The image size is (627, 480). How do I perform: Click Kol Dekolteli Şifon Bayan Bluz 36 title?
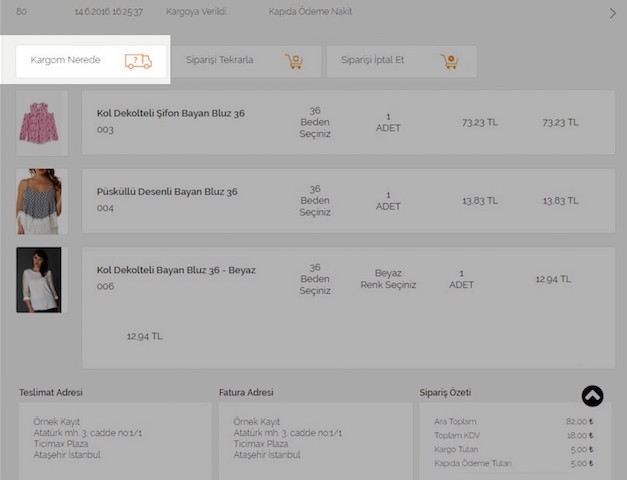(x=170, y=113)
